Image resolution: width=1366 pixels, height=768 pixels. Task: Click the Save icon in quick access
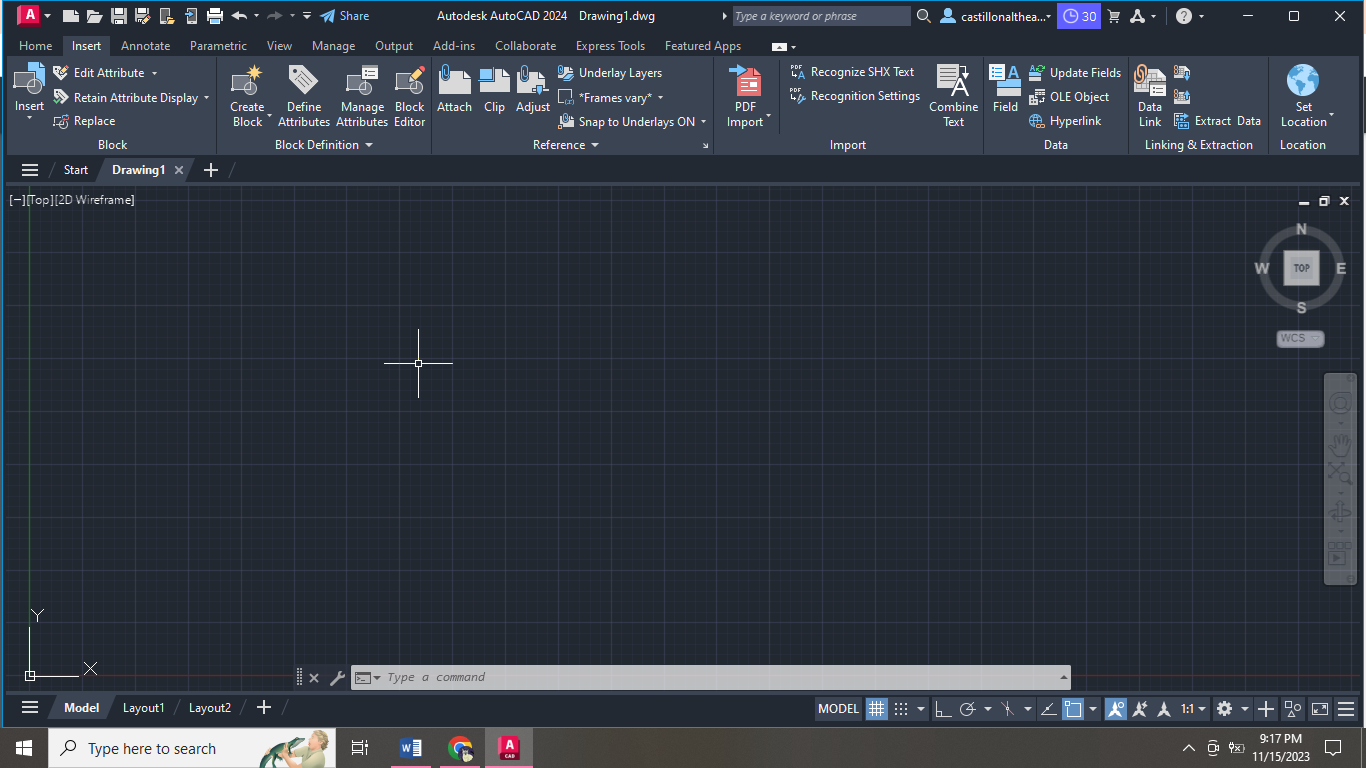118,16
